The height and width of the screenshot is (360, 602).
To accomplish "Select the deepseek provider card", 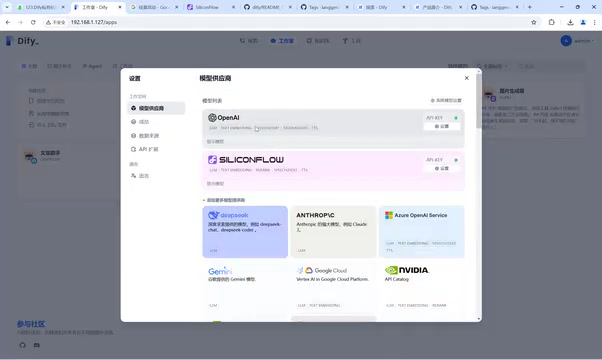I will tap(245, 232).
